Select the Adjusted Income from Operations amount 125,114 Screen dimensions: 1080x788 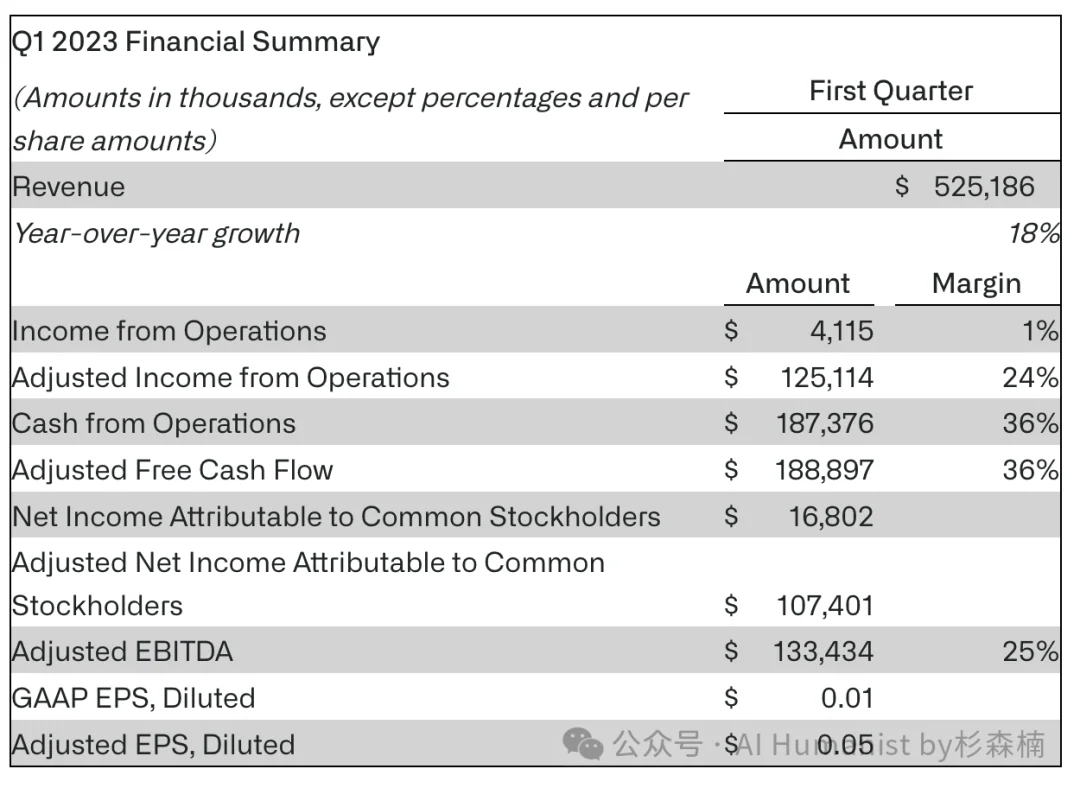pyautogui.click(x=827, y=377)
